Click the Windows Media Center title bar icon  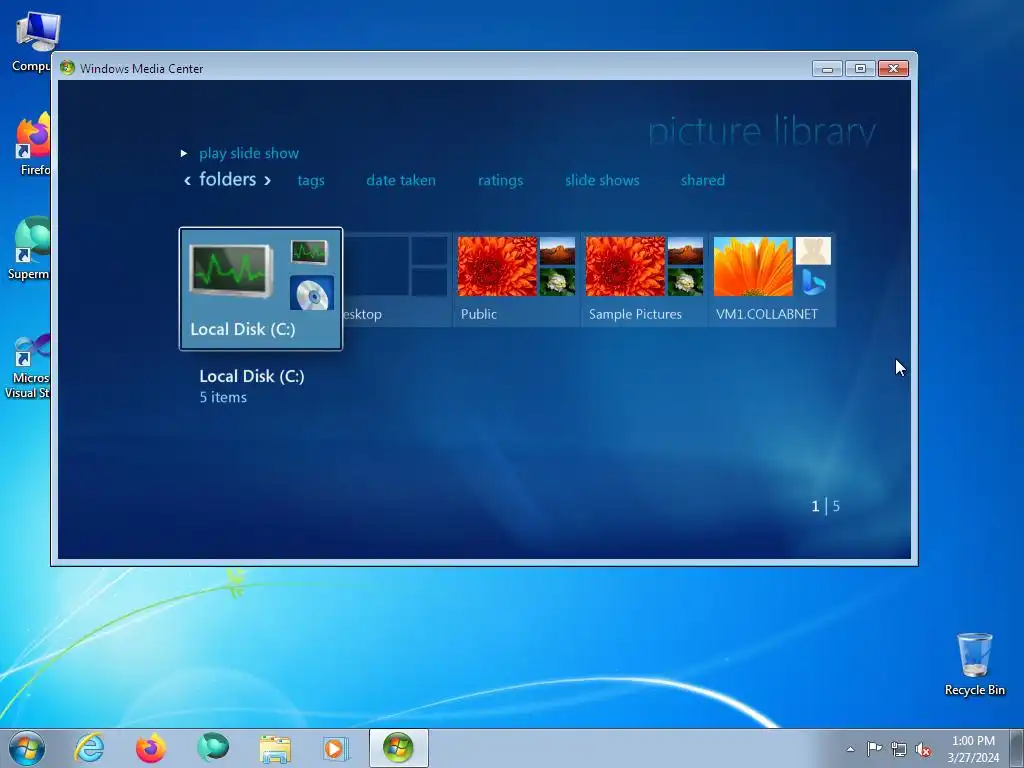(x=67, y=68)
